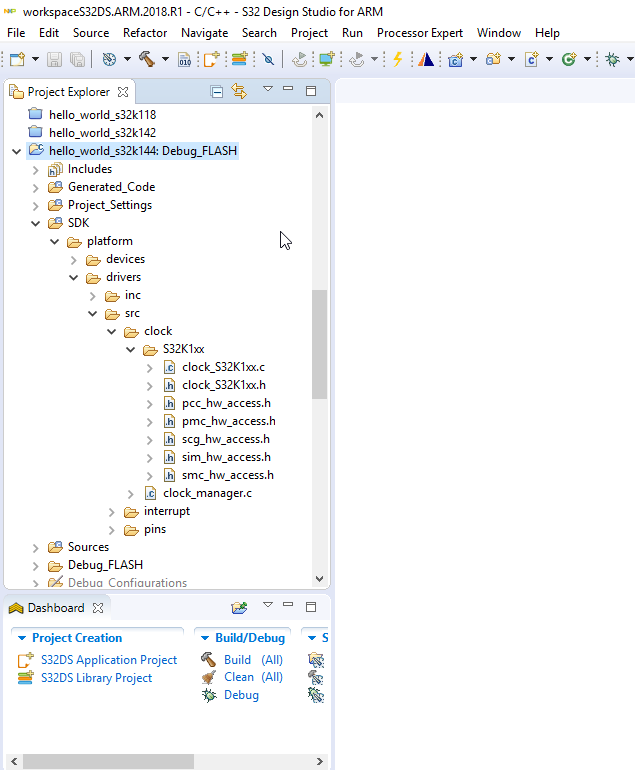Click Clean (All) link in Dashboard

pyautogui.click(x=253, y=677)
